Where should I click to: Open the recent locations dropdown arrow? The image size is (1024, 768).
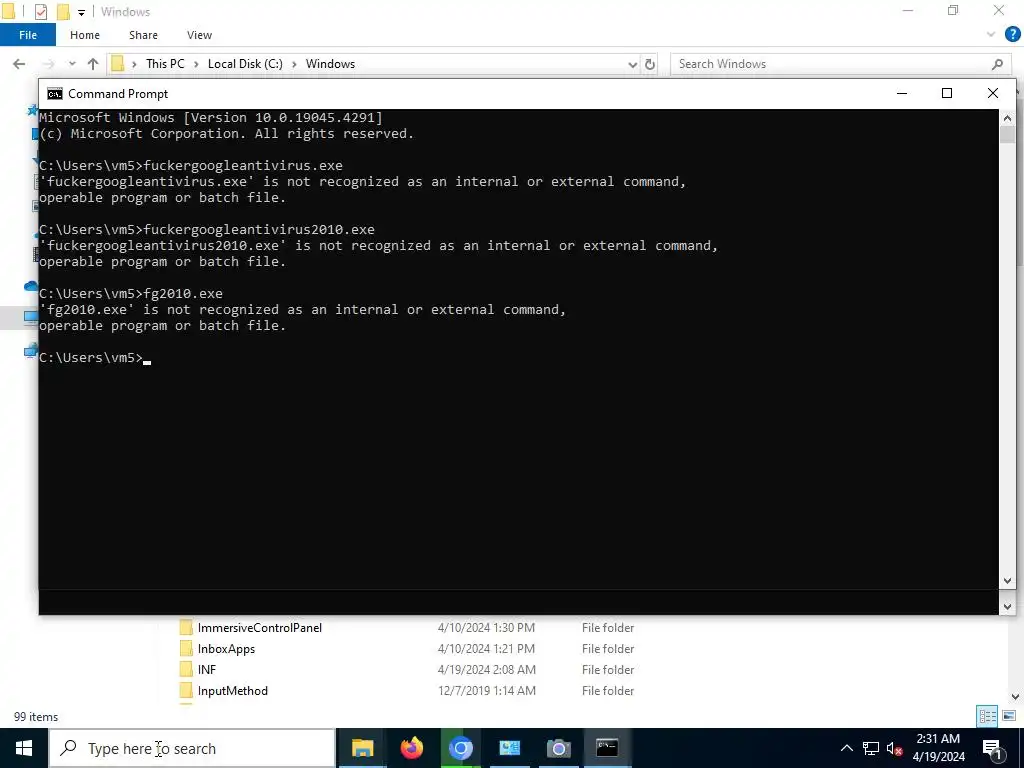coord(72,64)
